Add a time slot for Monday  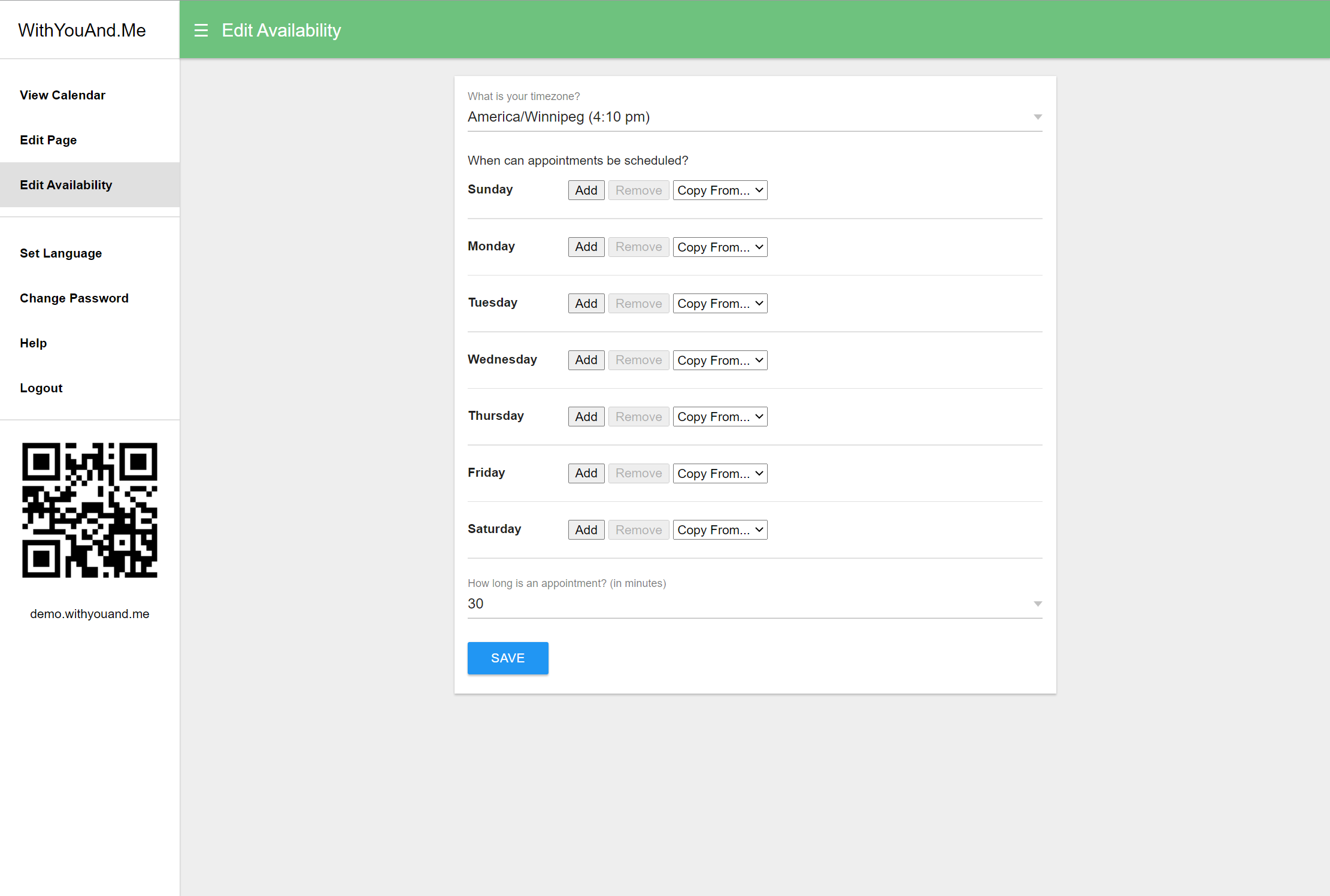coord(586,247)
